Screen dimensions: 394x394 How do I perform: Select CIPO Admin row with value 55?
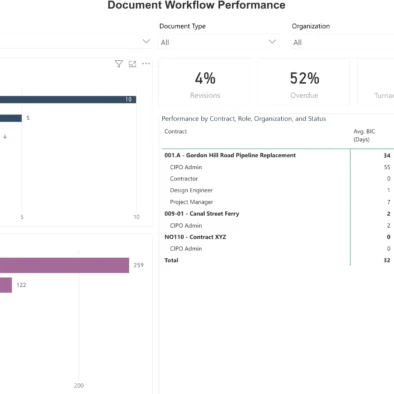[x=277, y=167]
